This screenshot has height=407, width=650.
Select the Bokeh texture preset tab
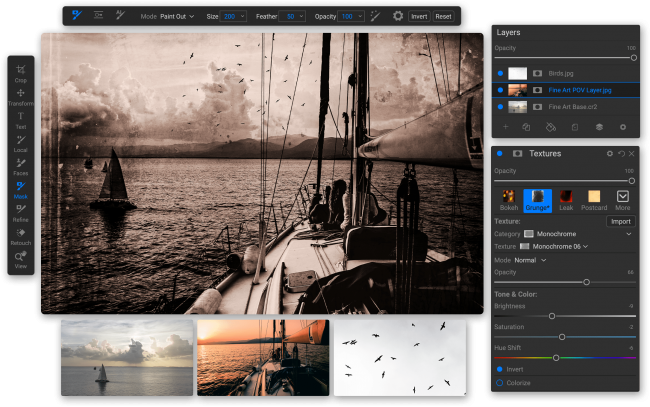509,200
